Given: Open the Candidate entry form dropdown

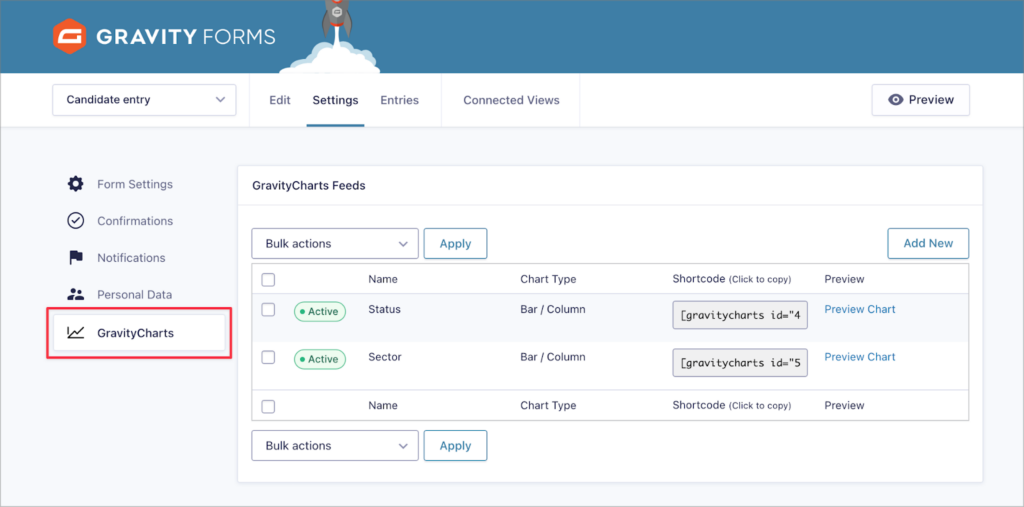Looking at the screenshot, I should click(144, 100).
